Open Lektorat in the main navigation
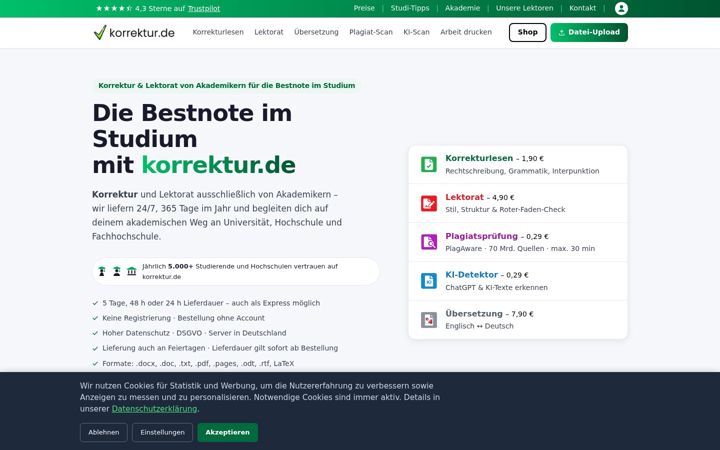Viewport: 720px width, 450px height. coord(269,32)
